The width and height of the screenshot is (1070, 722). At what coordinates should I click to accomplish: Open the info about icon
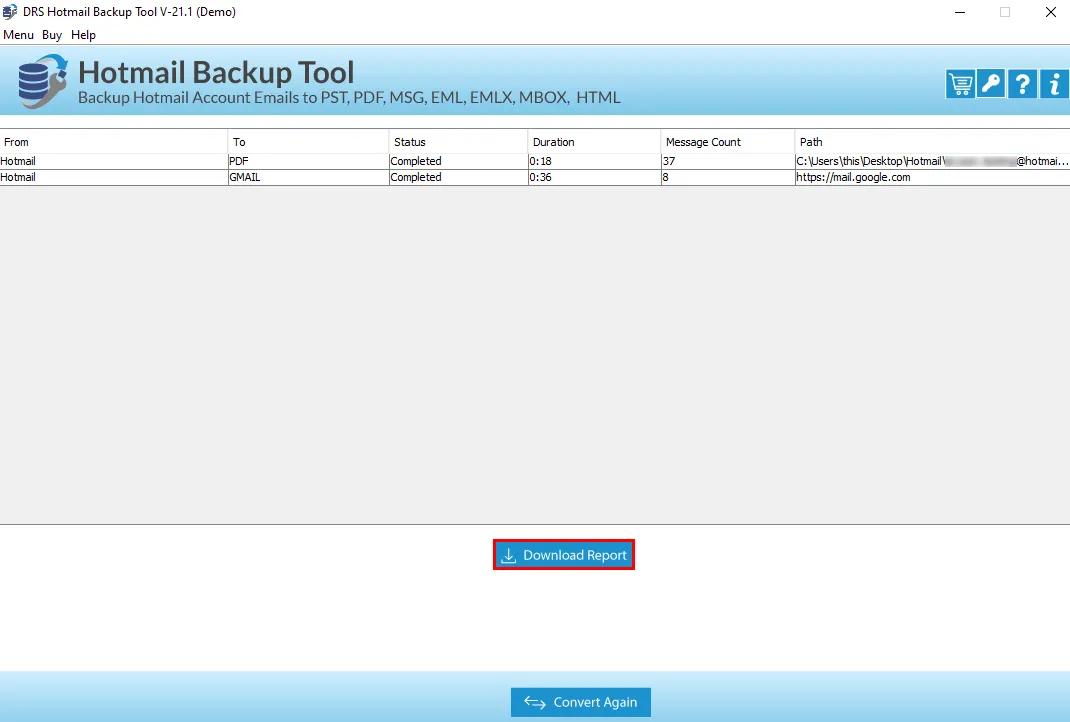(1054, 85)
